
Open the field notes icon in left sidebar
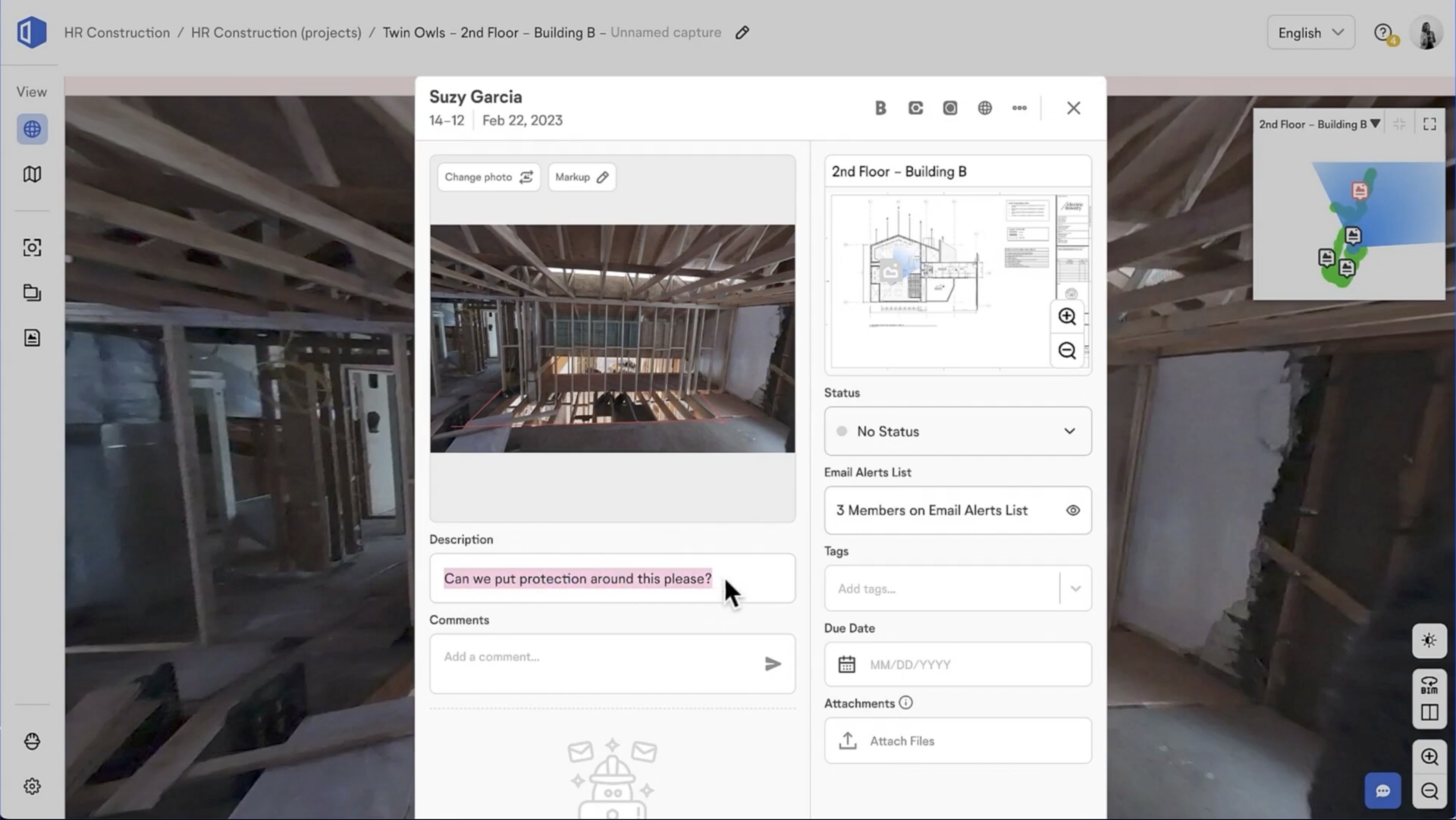(32, 338)
